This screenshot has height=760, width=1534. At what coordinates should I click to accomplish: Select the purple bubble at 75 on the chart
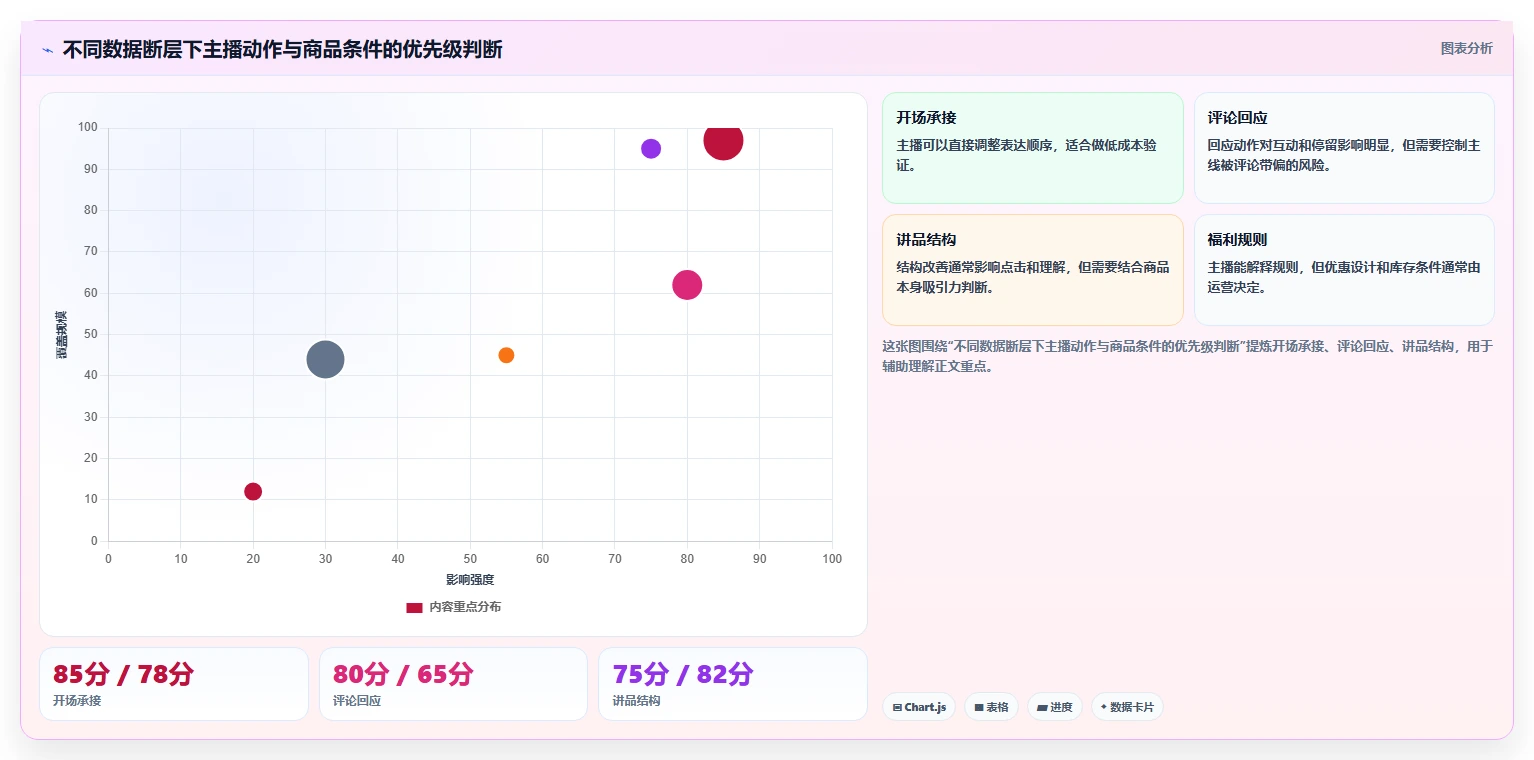click(651, 149)
